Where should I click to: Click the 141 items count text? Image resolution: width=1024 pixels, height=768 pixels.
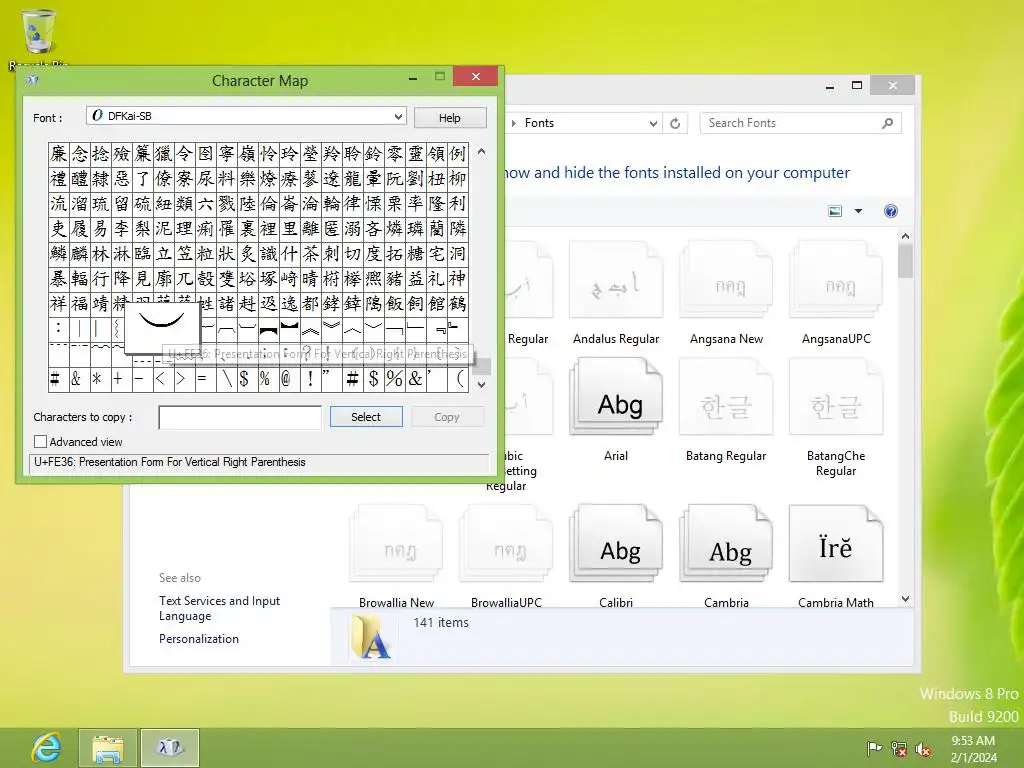click(x=441, y=622)
